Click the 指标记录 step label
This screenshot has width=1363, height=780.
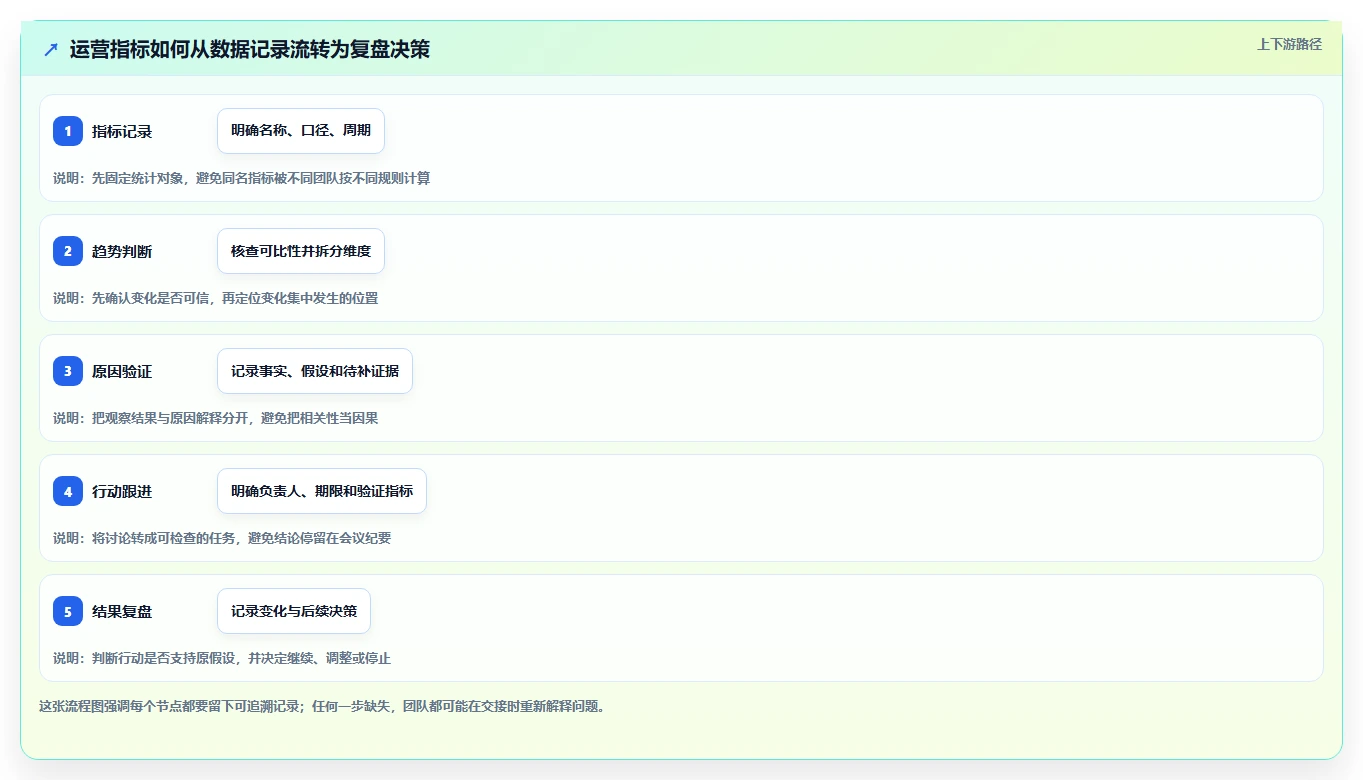(122, 131)
